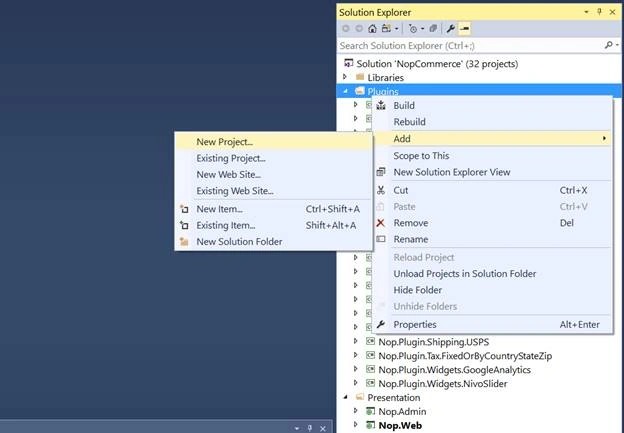Screen dimensions: 624x433
Task: Click the Back navigation icon in Solution Explorer toolbar
Action: point(345,29)
